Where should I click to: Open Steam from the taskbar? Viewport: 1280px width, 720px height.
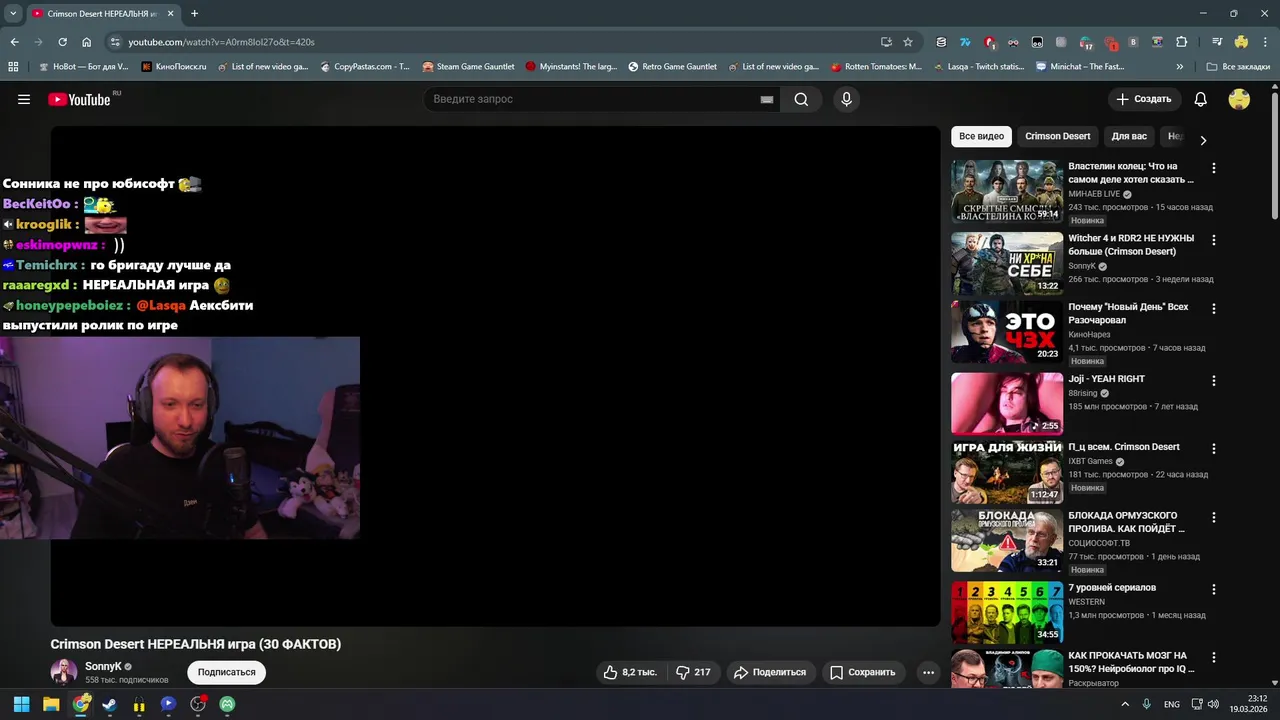(109, 704)
